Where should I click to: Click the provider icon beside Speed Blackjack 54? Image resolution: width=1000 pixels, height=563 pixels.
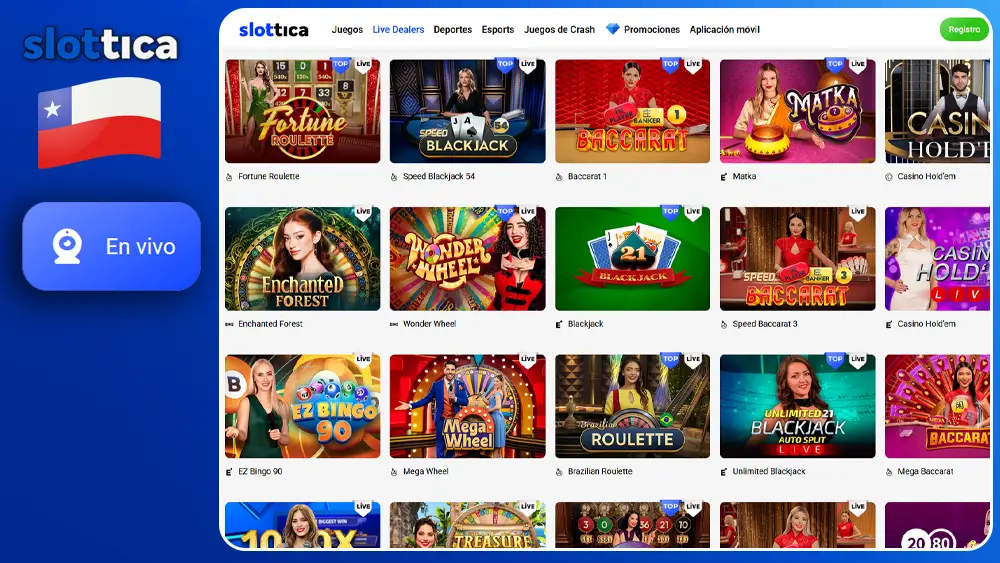tap(393, 177)
